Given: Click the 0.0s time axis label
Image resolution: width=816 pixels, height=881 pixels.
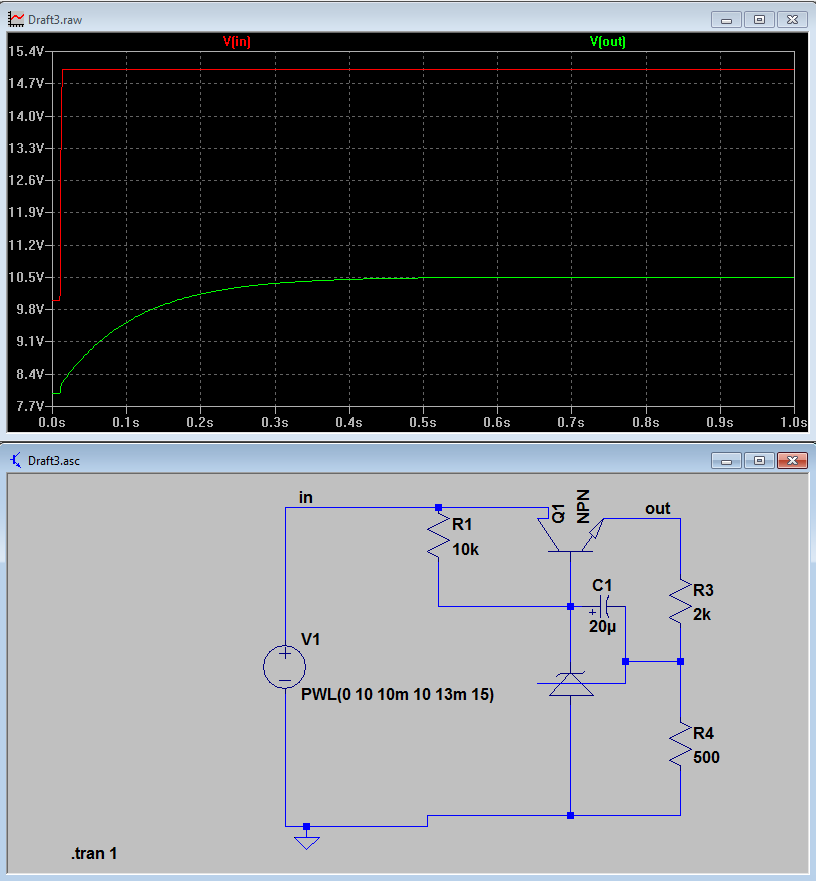Looking at the screenshot, I should (52, 423).
